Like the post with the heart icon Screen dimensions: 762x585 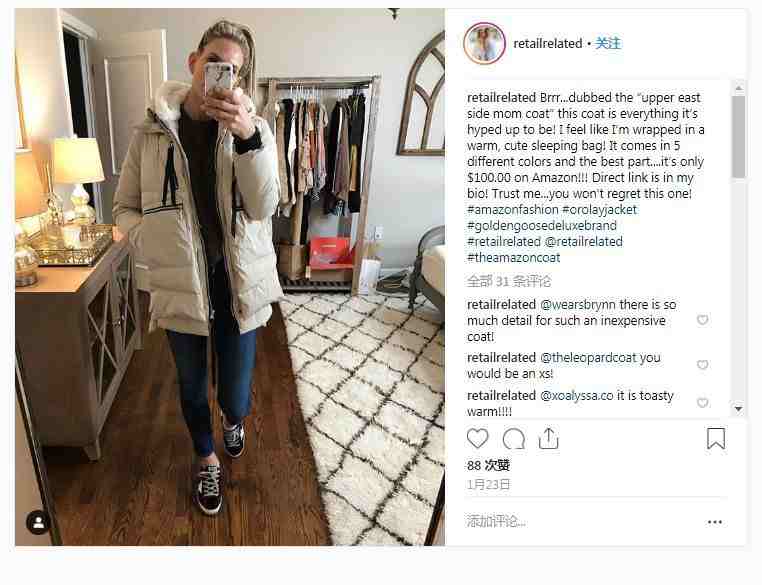click(x=477, y=439)
